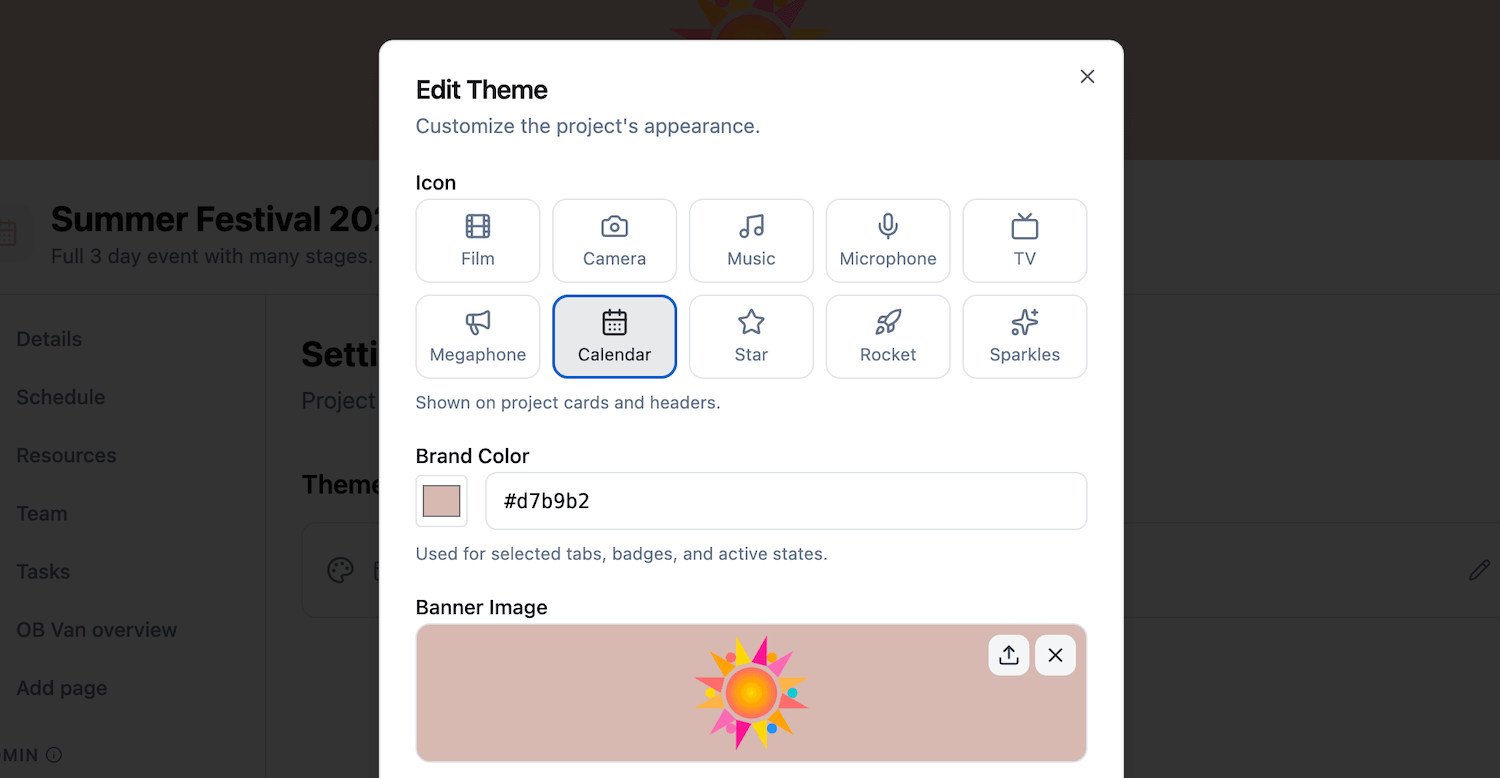The image size is (1500, 778).
Task: Open the OB Van overview page
Action: click(96, 630)
